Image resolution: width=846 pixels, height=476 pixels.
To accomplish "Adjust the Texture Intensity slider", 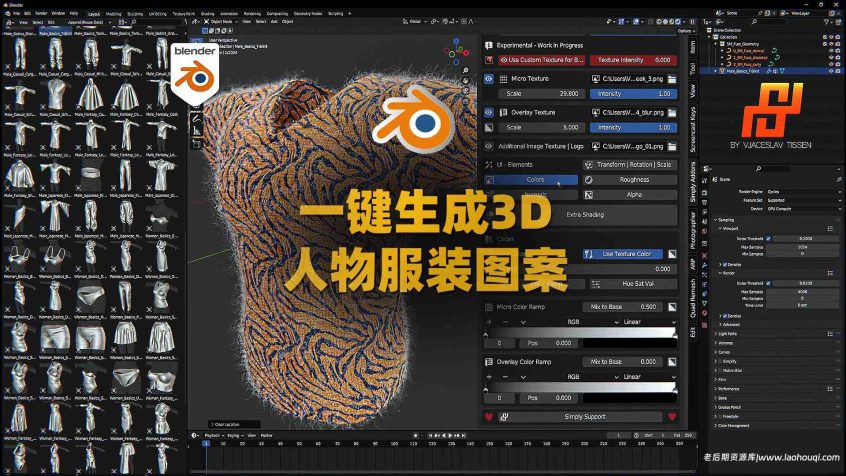I will [633, 60].
